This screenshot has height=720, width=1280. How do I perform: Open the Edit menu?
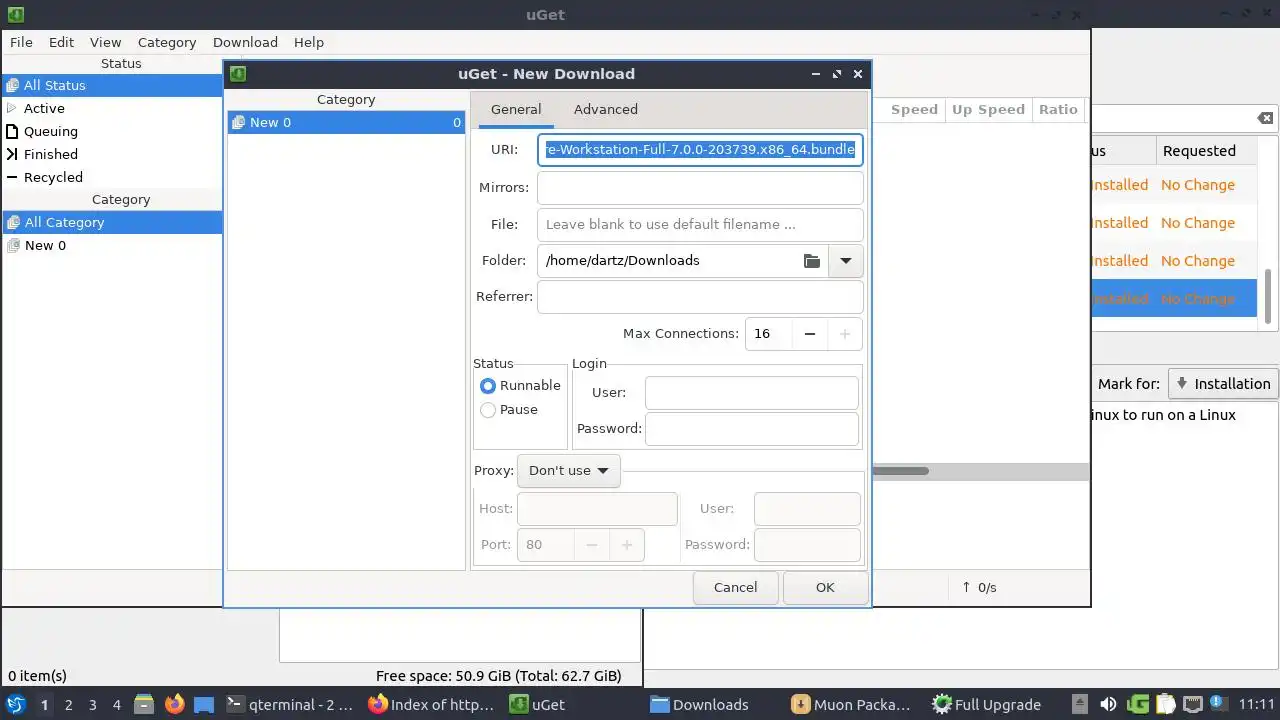point(61,42)
